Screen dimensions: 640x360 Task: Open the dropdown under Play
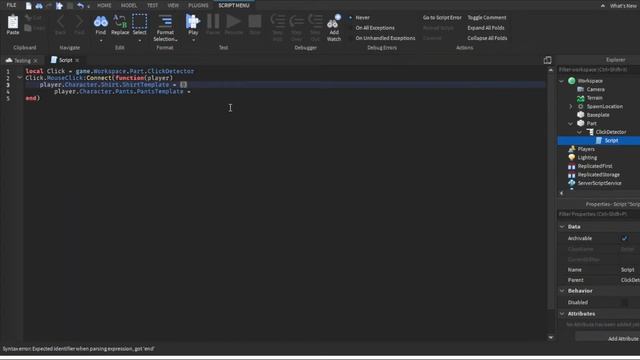[193, 40]
